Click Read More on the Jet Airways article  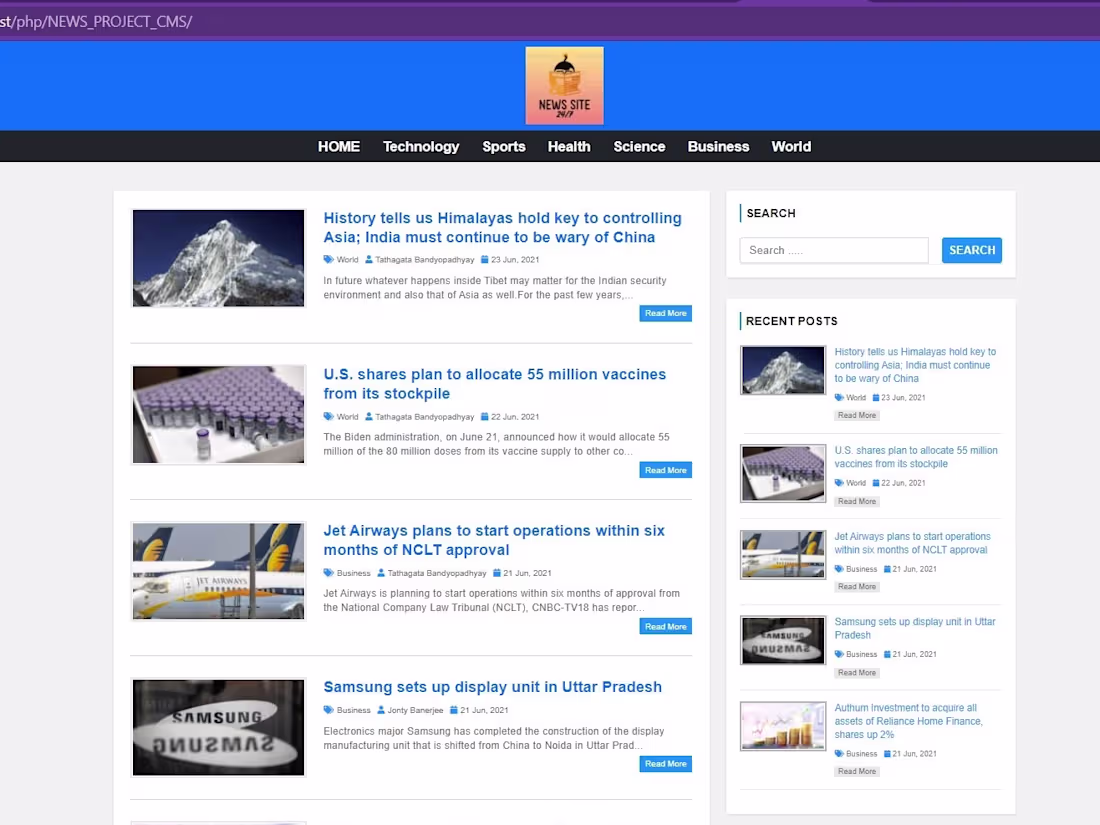click(x=665, y=626)
